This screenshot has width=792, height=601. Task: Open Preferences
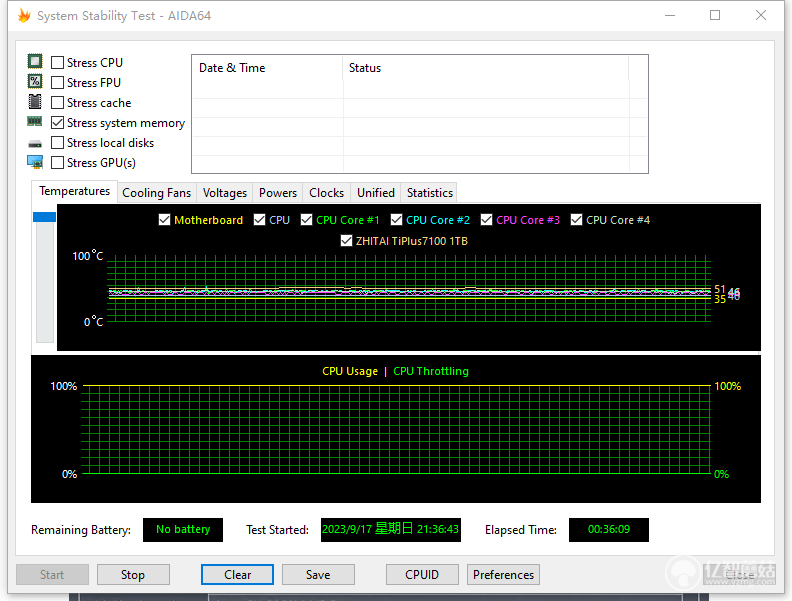click(x=504, y=575)
